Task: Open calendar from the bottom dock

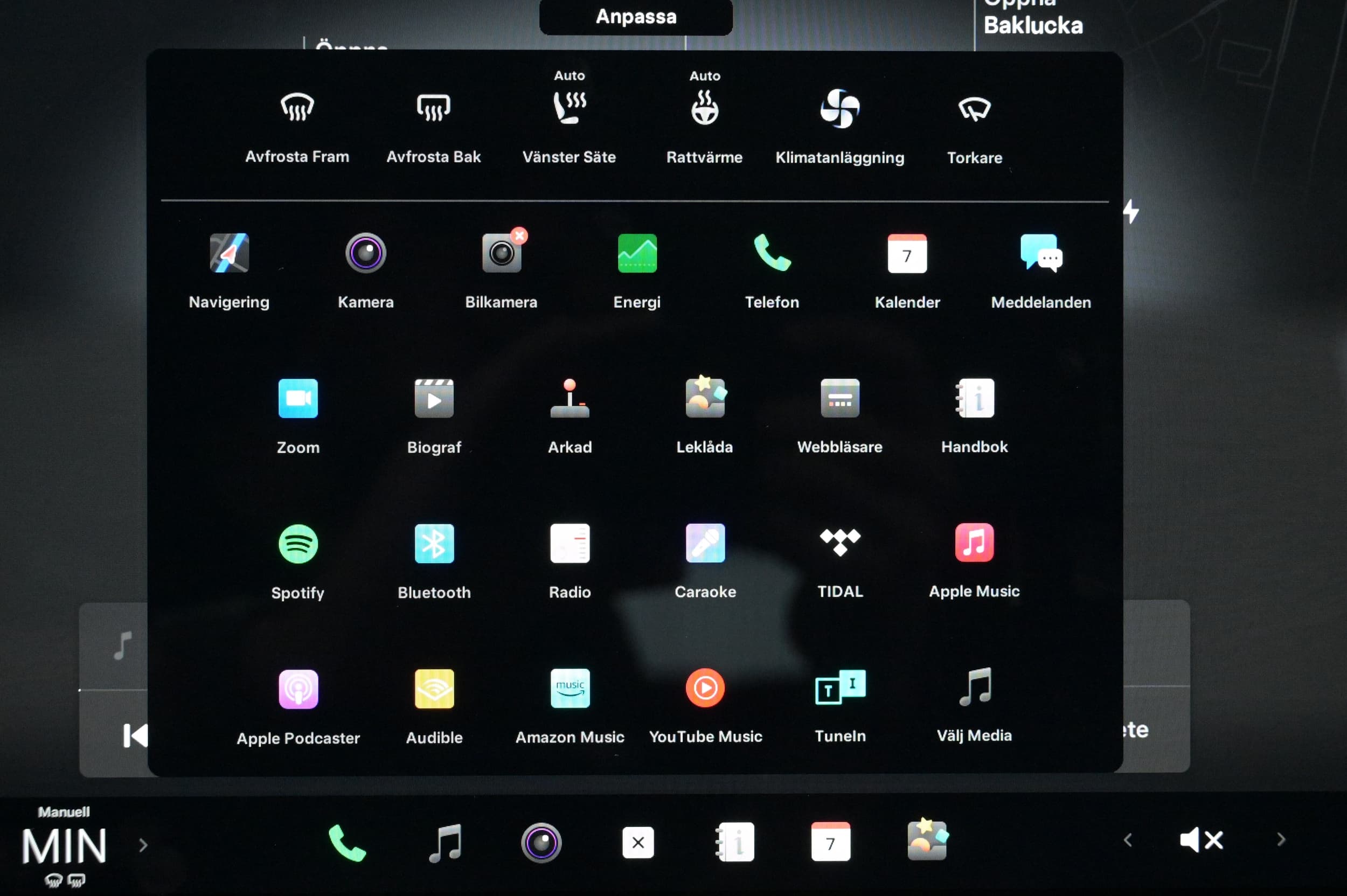Action: pyautogui.click(x=831, y=841)
